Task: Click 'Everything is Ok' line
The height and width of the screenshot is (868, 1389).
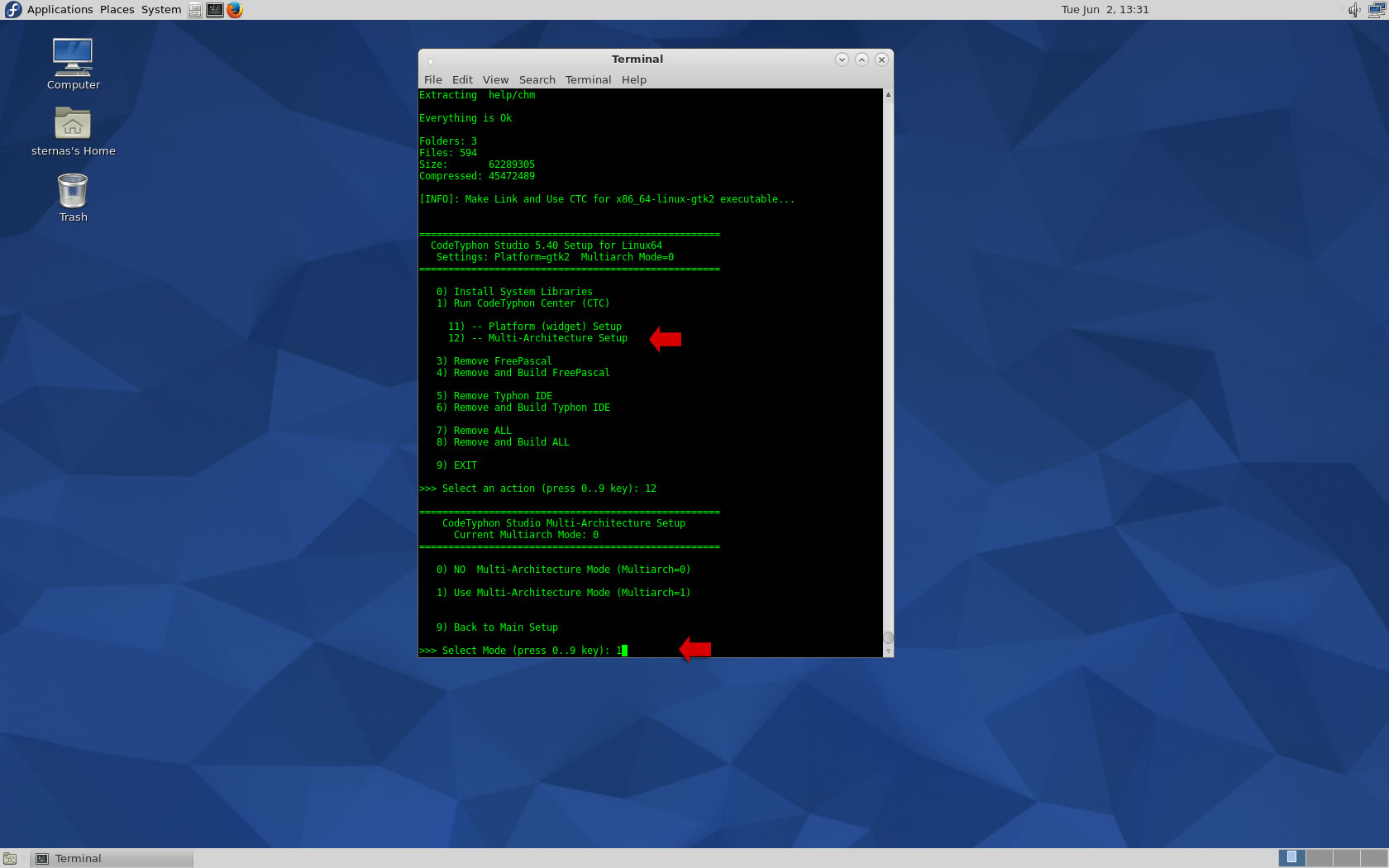Action: 465,118
